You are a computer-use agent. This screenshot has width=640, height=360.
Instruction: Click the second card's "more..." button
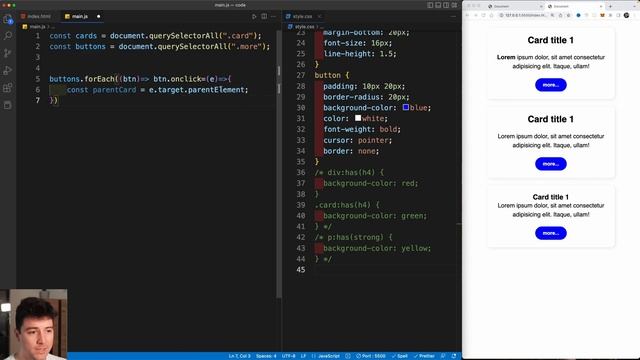(551, 164)
